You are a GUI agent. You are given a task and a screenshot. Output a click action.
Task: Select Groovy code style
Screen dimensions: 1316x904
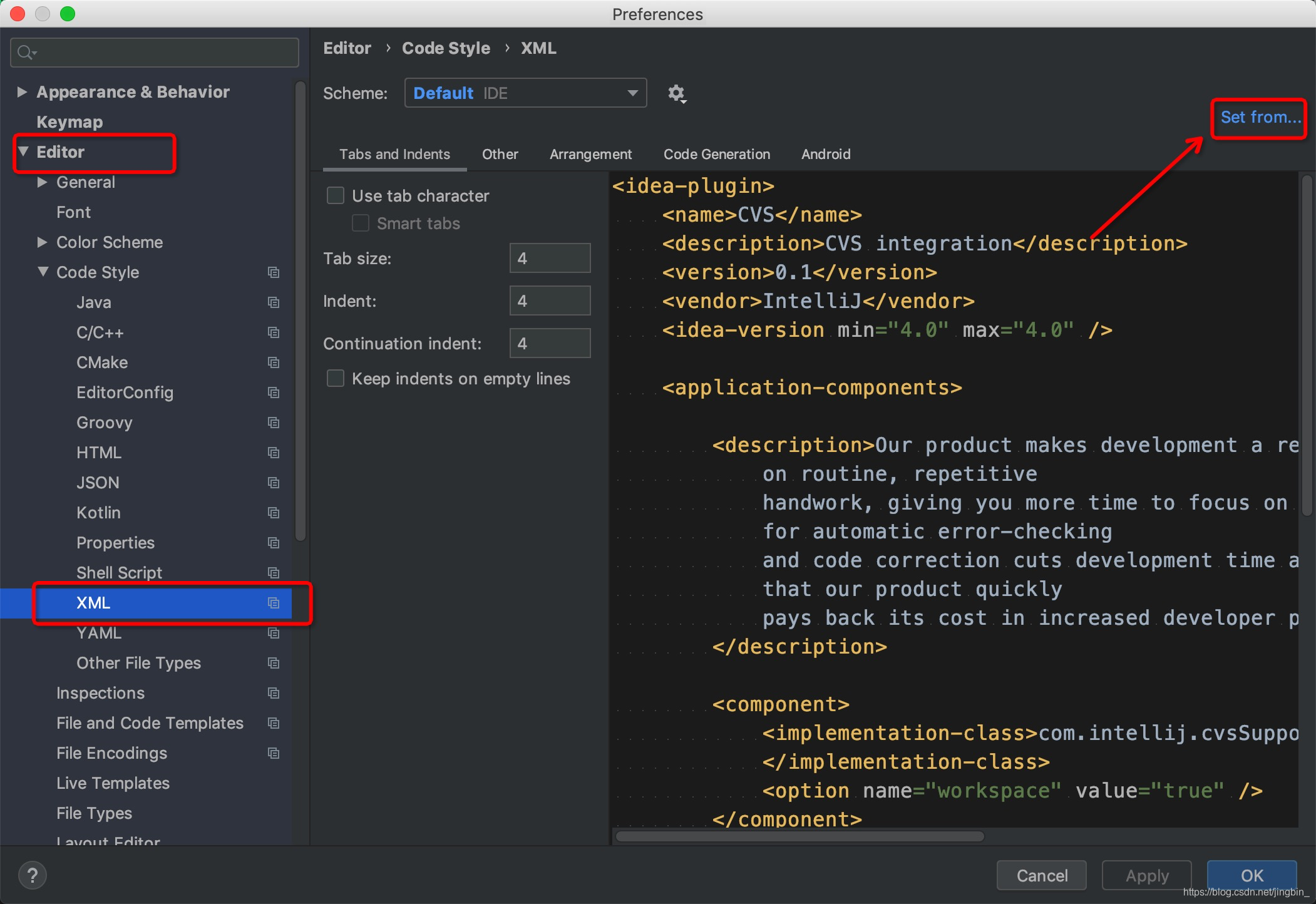click(x=104, y=423)
